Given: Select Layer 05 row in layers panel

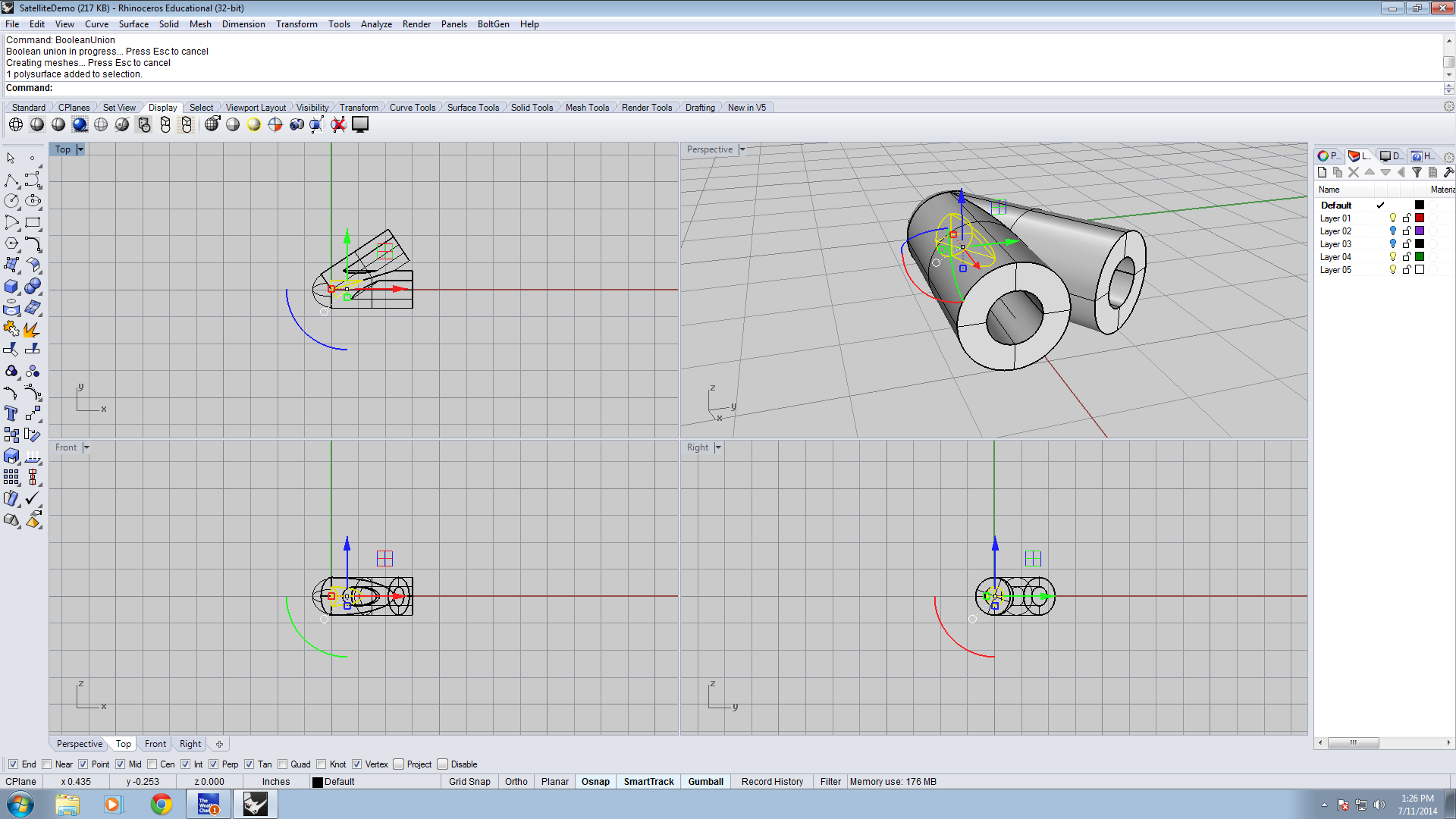Looking at the screenshot, I should tap(1384, 270).
